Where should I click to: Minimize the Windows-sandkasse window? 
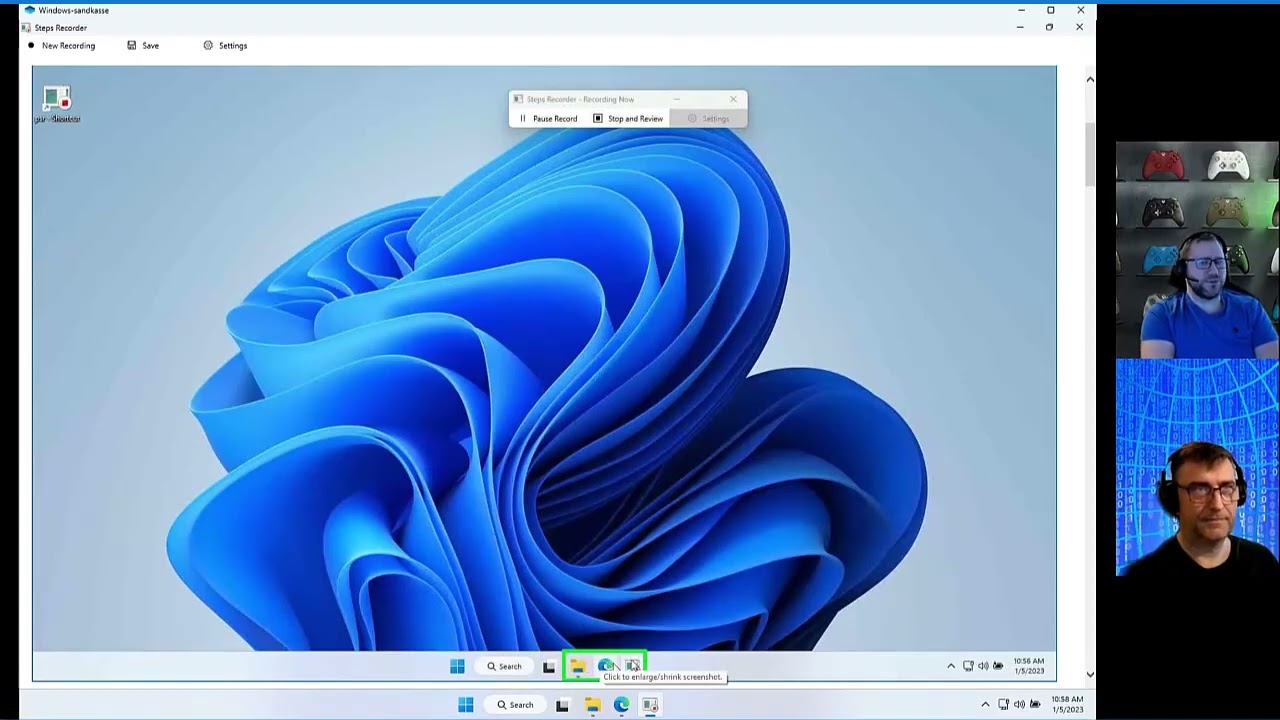click(1021, 10)
